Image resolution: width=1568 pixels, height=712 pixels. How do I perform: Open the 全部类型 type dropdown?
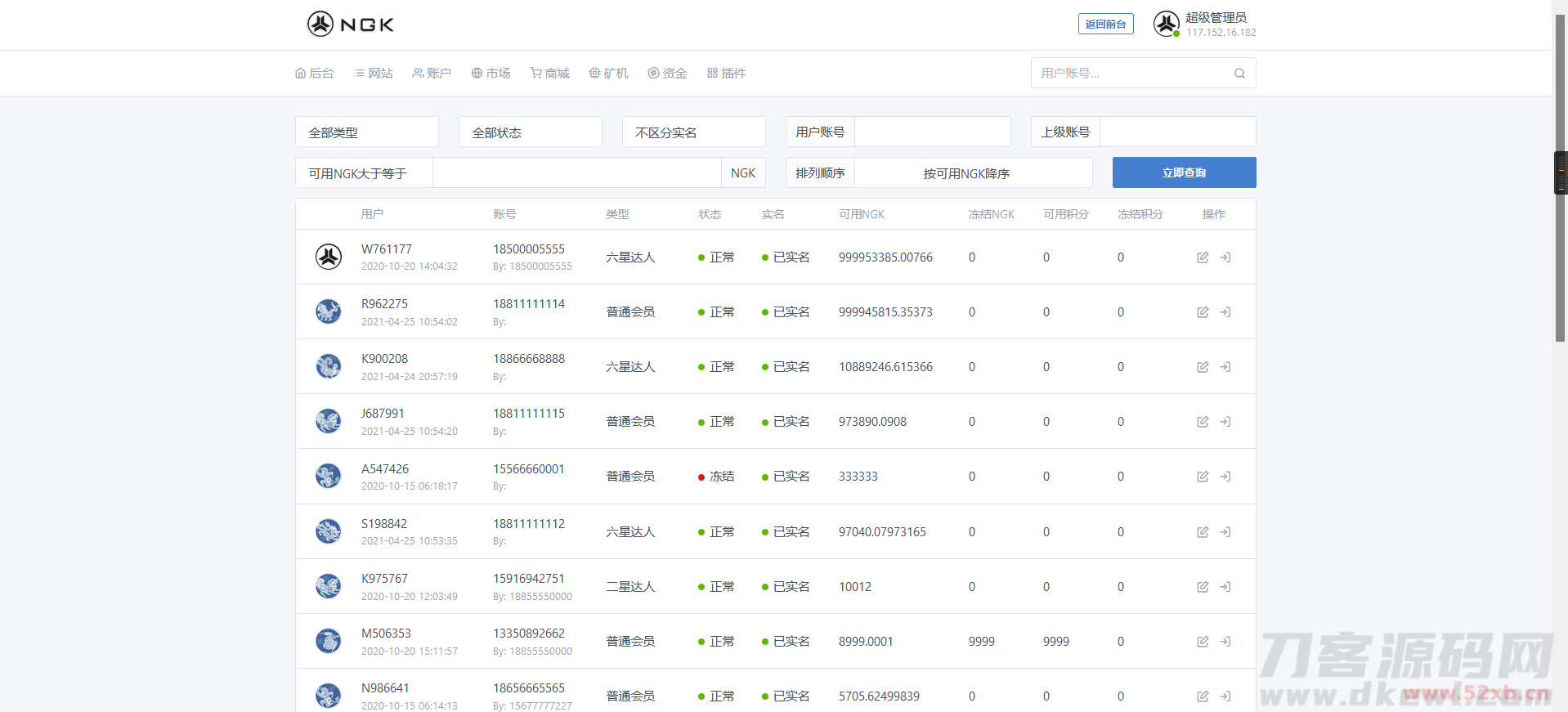click(366, 132)
